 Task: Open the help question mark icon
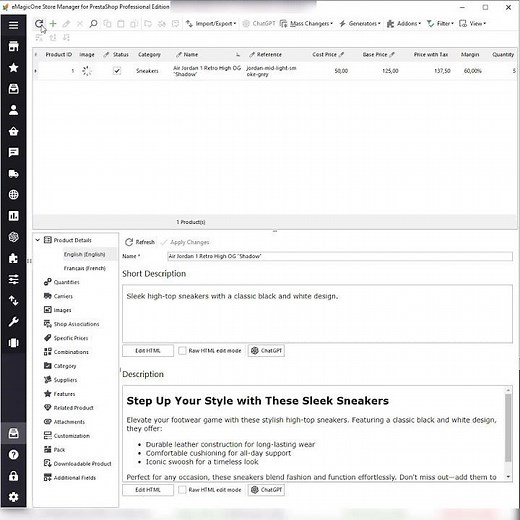(x=13, y=455)
